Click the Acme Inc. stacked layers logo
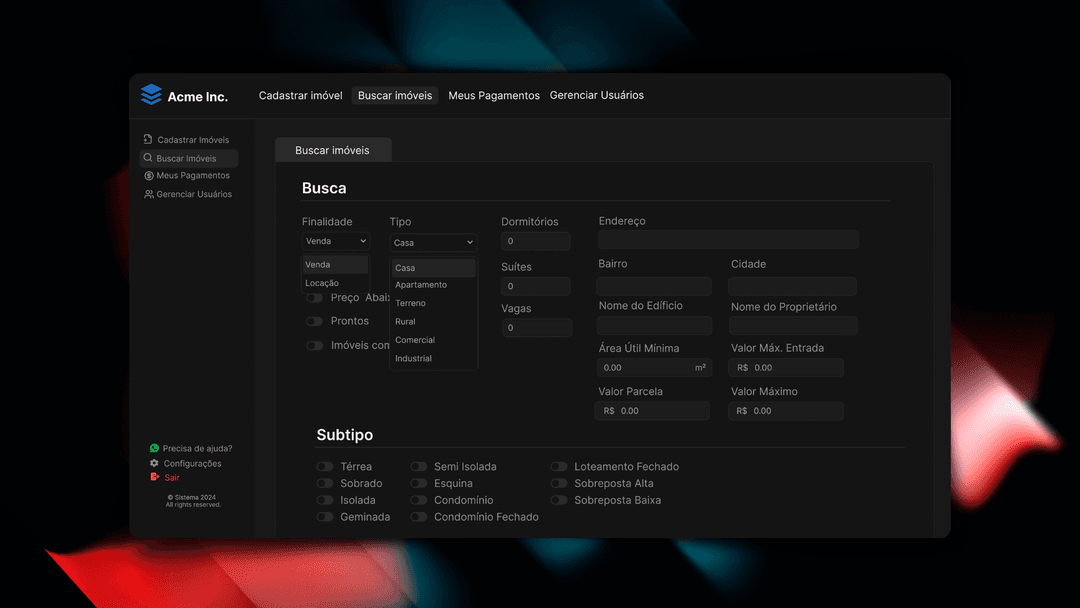This screenshot has height=608, width=1080. (151, 95)
